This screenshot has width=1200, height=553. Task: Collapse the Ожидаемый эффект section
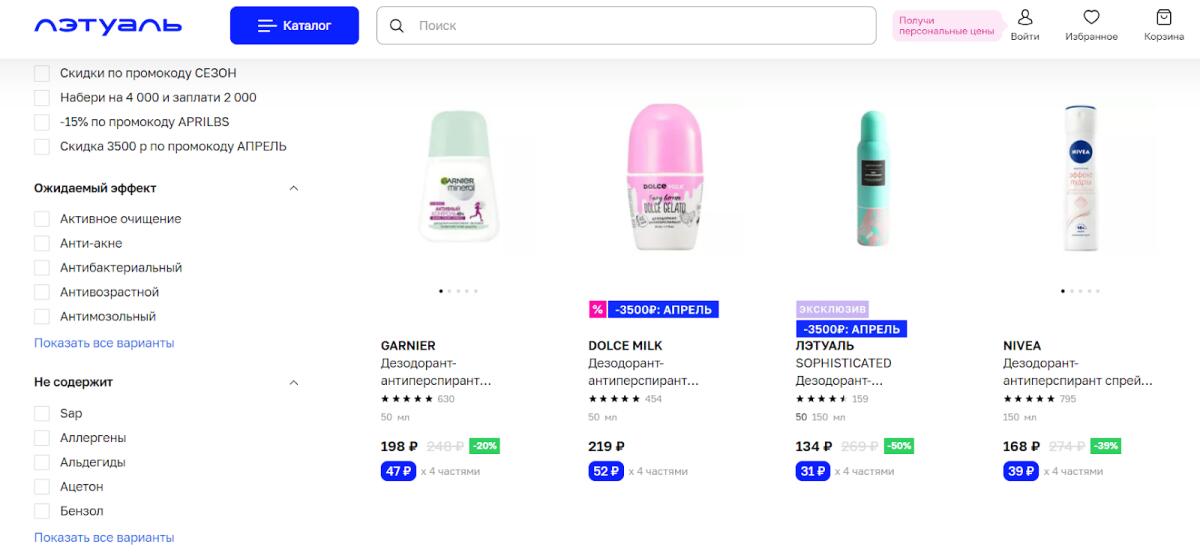coord(294,188)
